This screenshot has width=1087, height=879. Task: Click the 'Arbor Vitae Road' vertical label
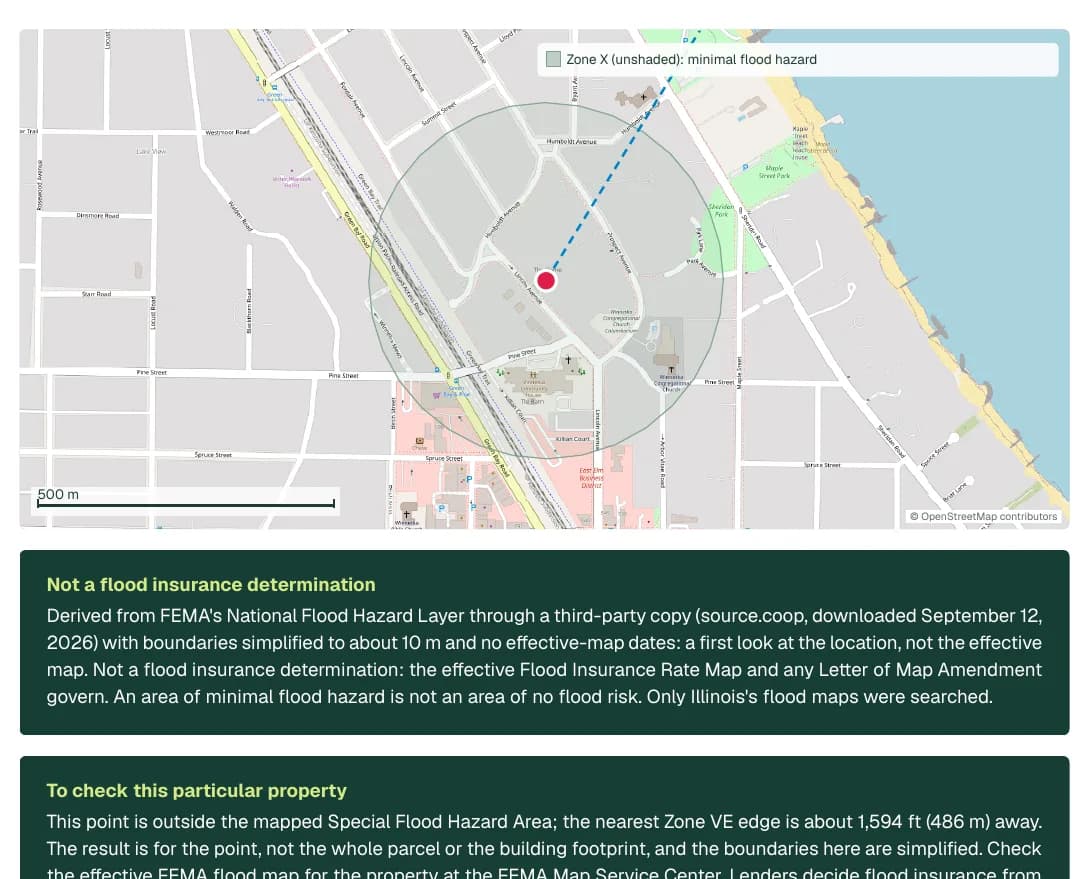pyautogui.click(x=662, y=462)
